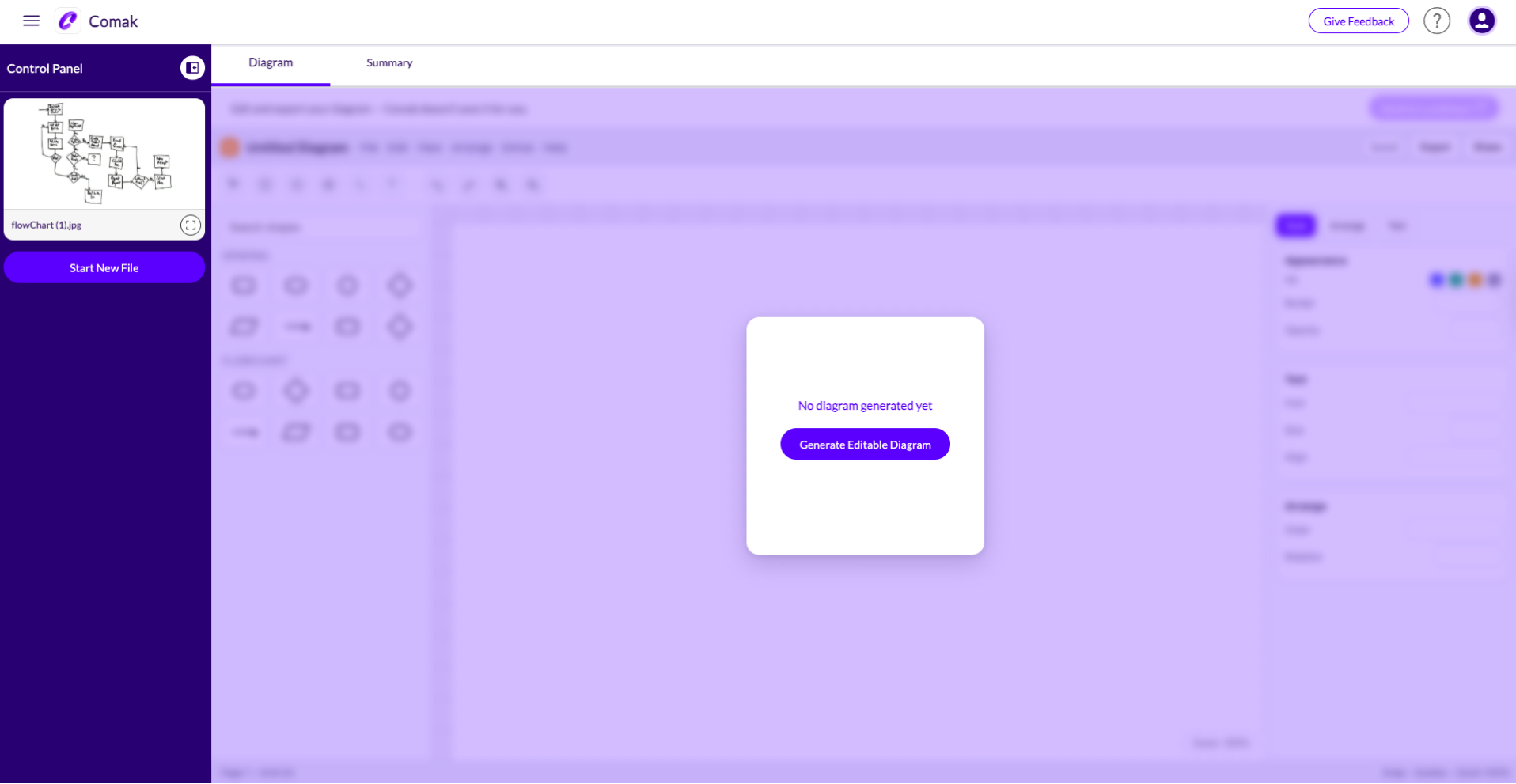The image size is (1516, 784).
Task: Expand flowChart (1).jpg using the fullscreen icon
Action: [x=191, y=225]
